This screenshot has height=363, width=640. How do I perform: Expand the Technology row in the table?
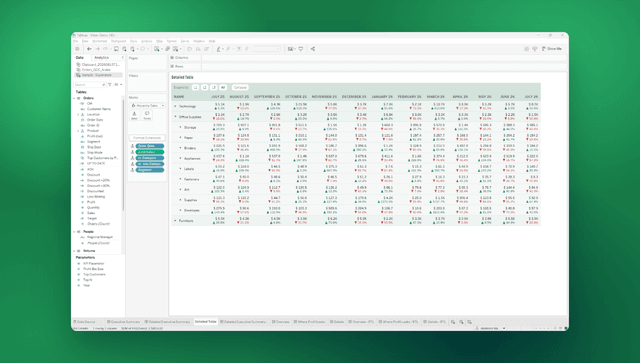point(176,106)
